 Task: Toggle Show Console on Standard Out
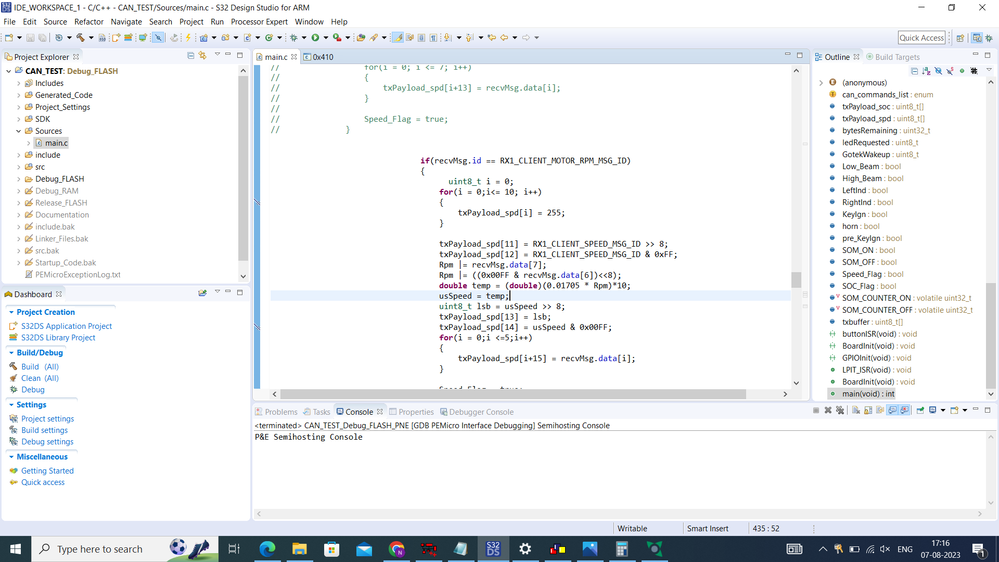tap(893, 410)
